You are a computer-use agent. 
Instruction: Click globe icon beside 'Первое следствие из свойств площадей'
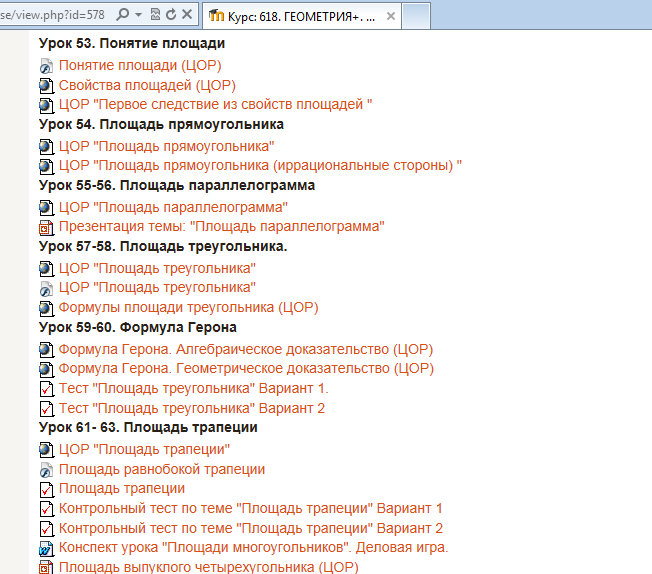point(46,106)
